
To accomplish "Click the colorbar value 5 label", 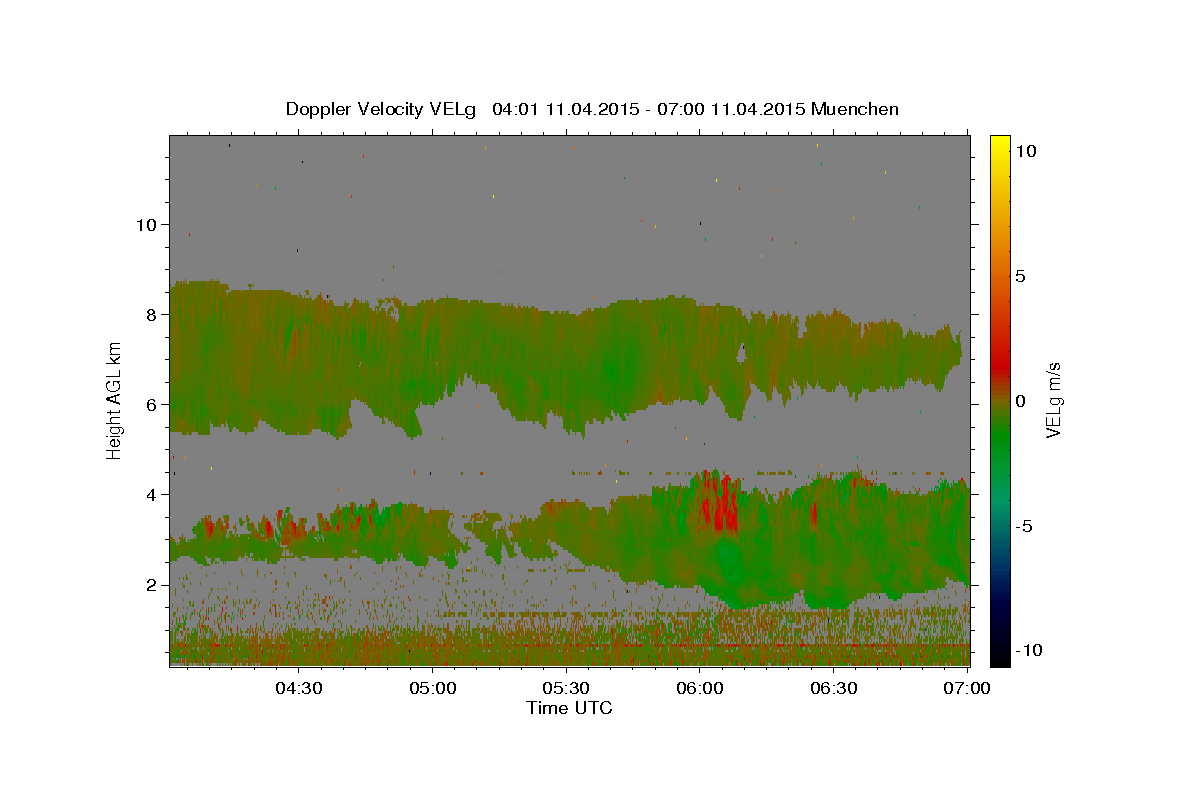I will (1021, 276).
